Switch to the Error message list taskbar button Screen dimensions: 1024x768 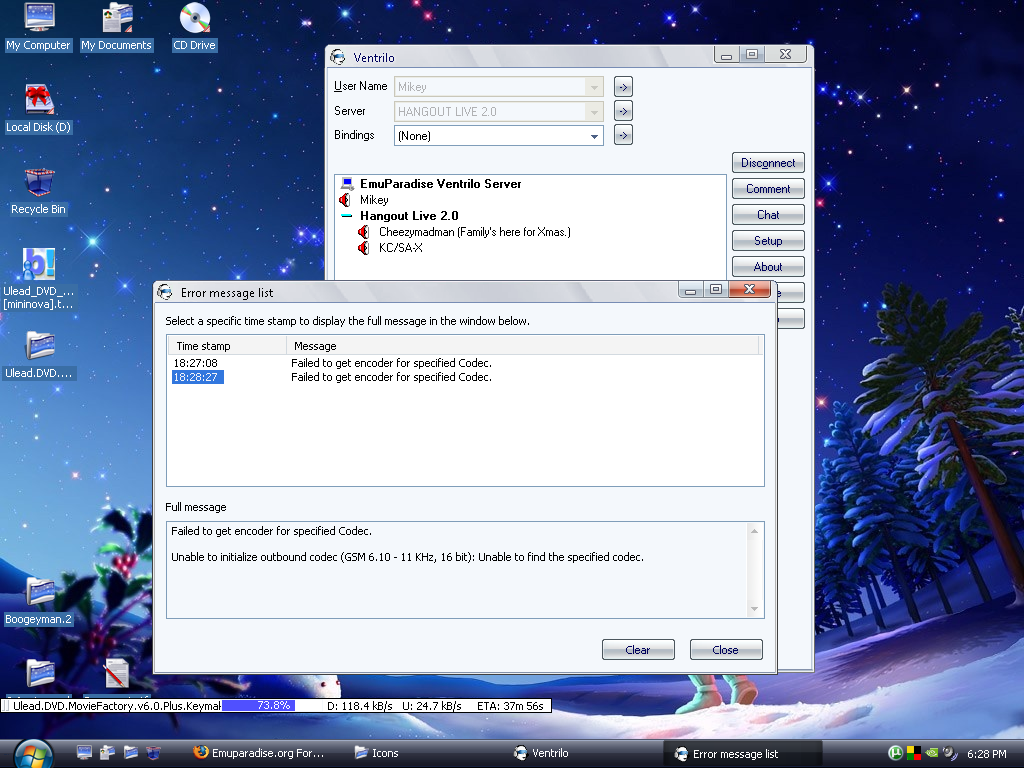pyautogui.click(x=743, y=754)
